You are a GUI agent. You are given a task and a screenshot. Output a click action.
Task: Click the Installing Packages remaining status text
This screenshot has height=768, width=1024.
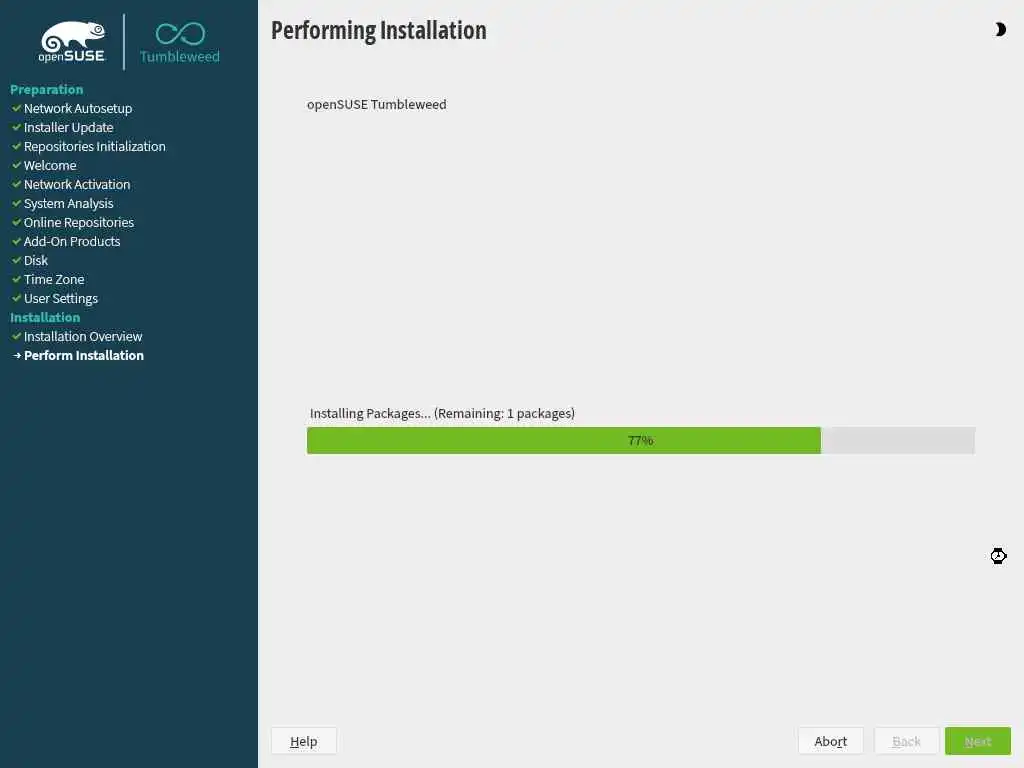tap(442, 413)
